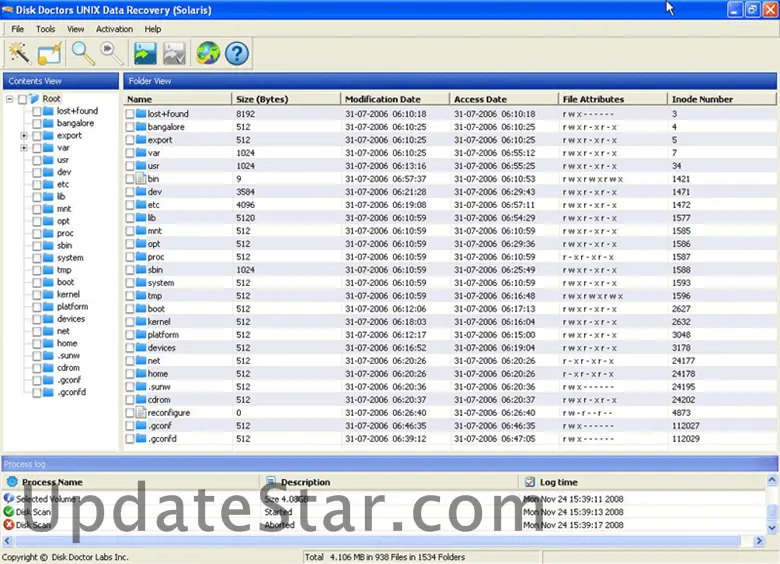
Task: Check the Root checkbox in tree
Action: tap(22, 99)
